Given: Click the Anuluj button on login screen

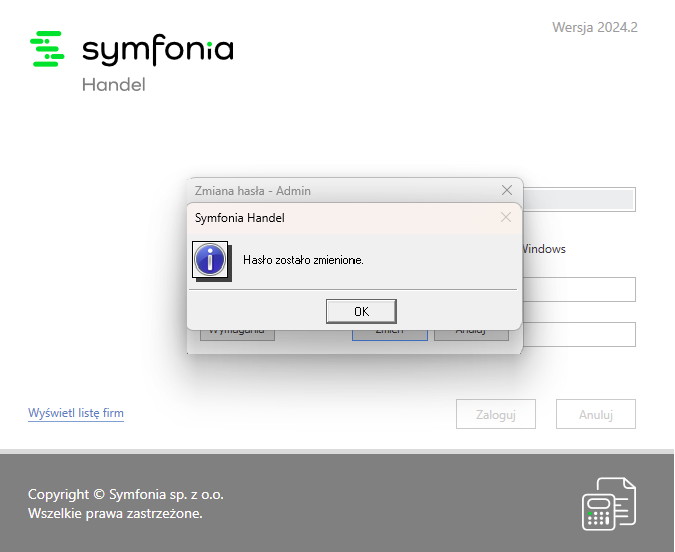Looking at the screenshot, I should (596, 414).
